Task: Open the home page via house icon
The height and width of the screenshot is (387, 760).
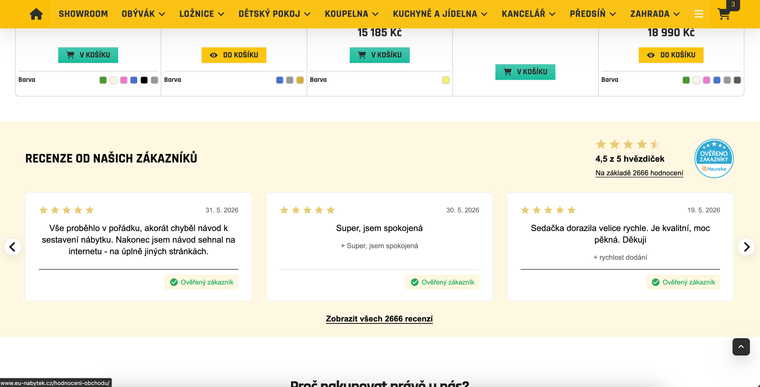Action: coord(36,14)
